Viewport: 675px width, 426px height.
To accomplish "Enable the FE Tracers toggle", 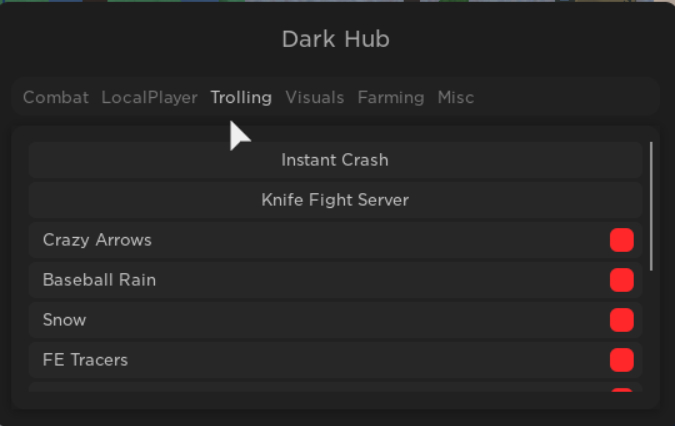I will (x=622, y=360).
